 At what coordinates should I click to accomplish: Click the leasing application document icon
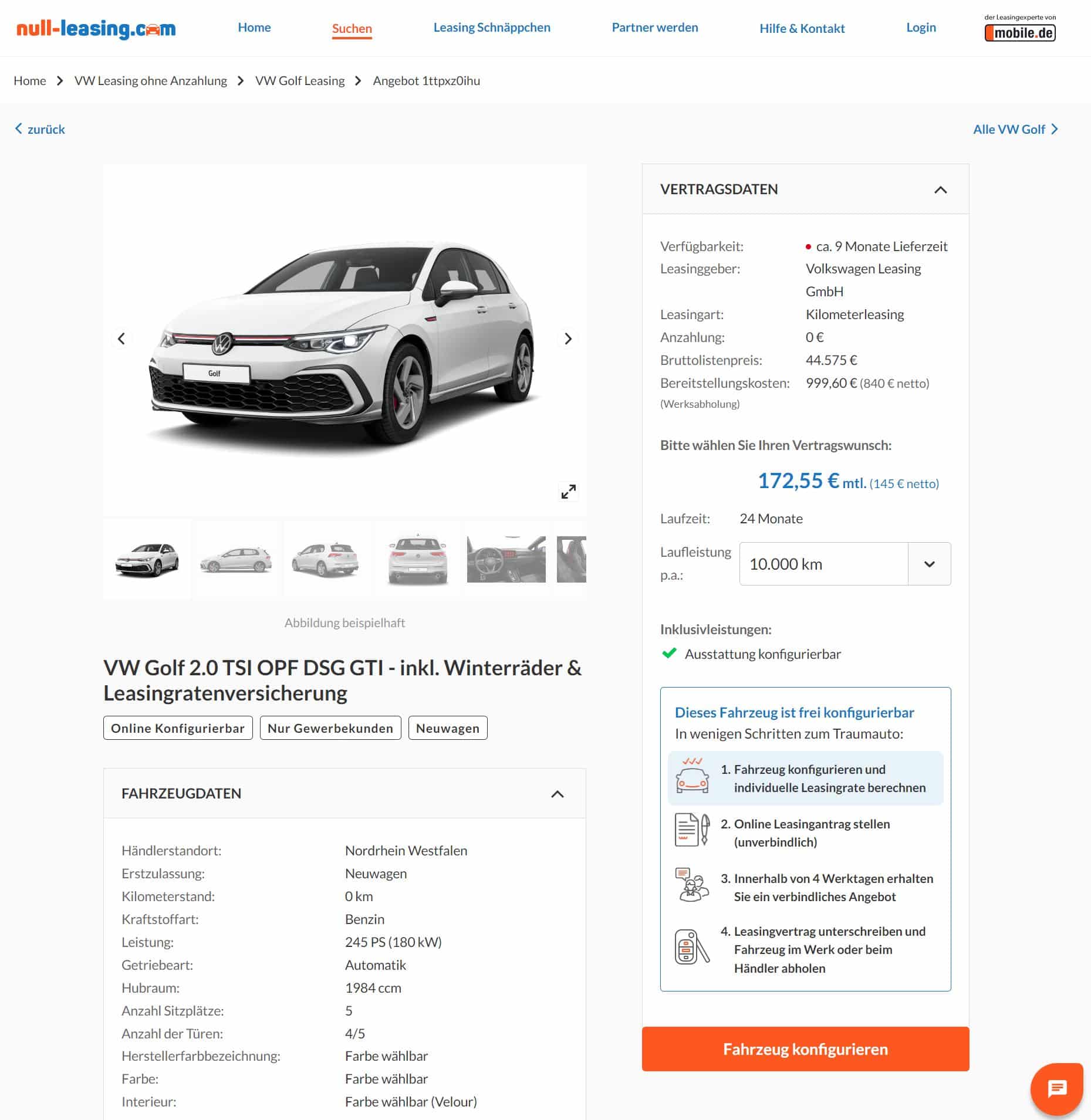point(692,830)
